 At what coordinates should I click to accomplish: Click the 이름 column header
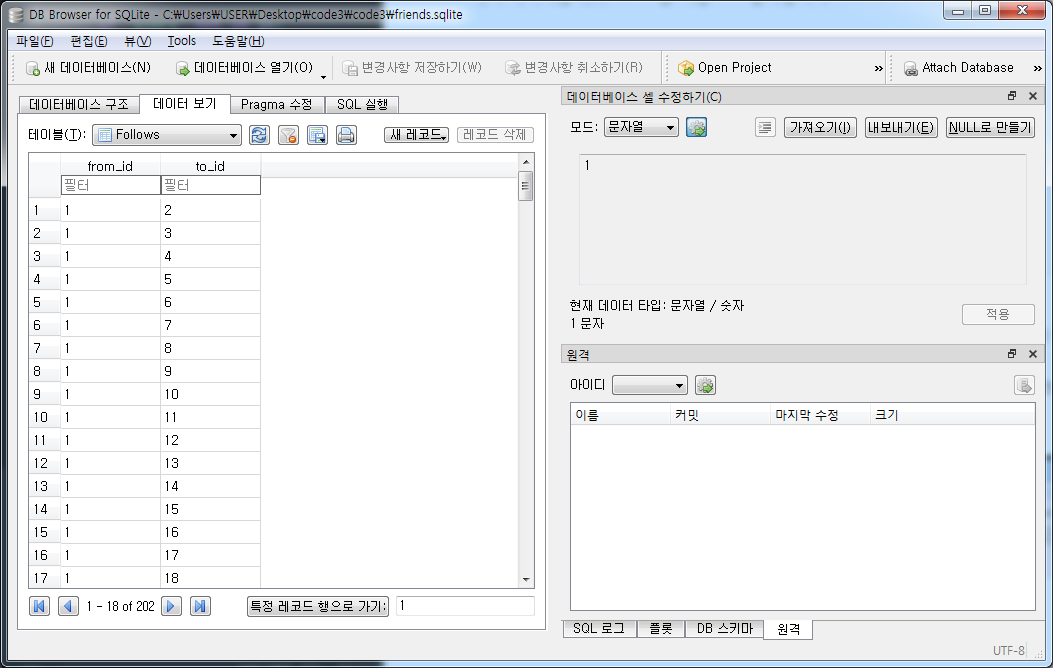pos(621,415)
